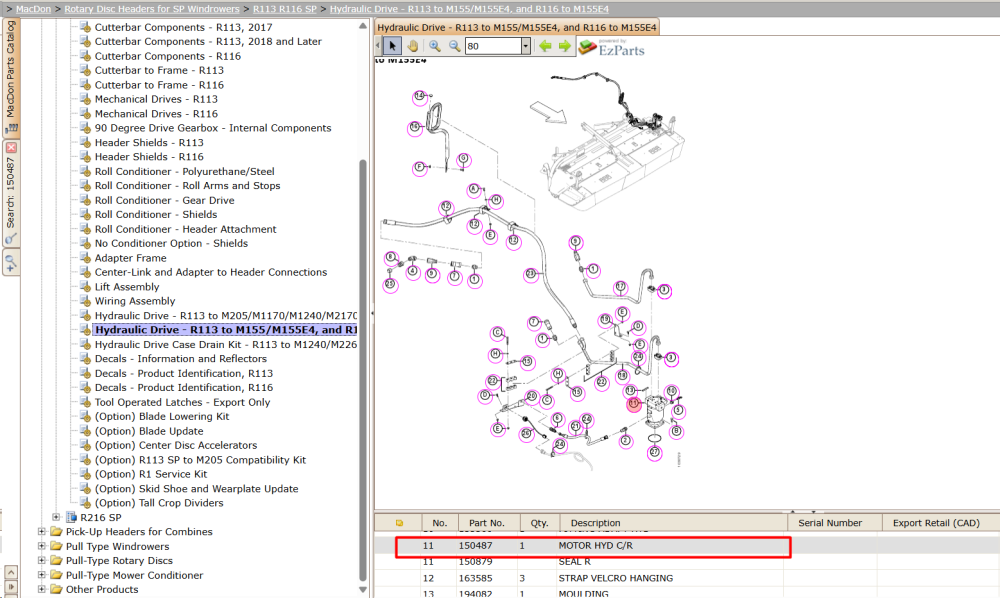This screenshot has height=598, width=1000.
Task: Select the arrow pointer tool
Action: tap(392, 46)
